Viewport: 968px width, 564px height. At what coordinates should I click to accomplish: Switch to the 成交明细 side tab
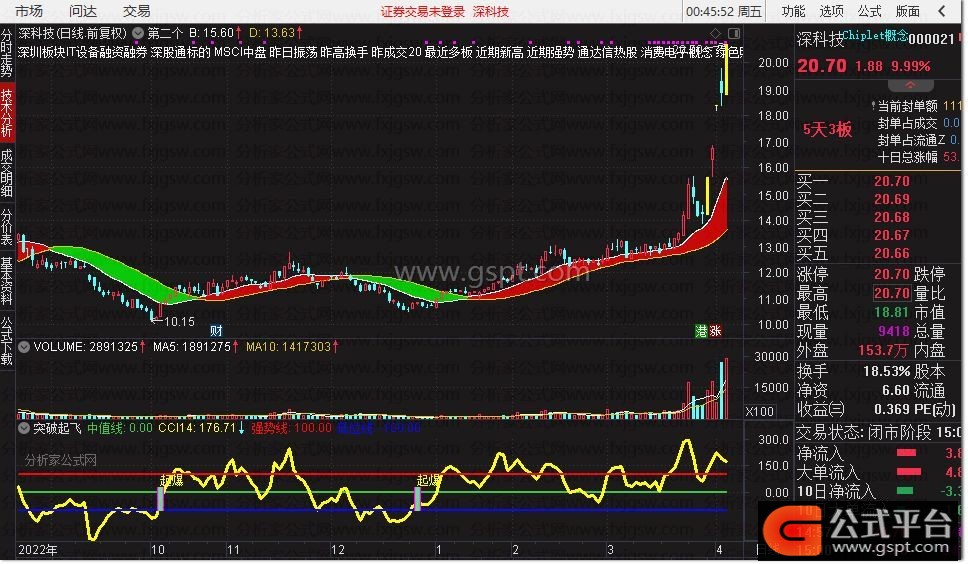(x=6, y=173)
